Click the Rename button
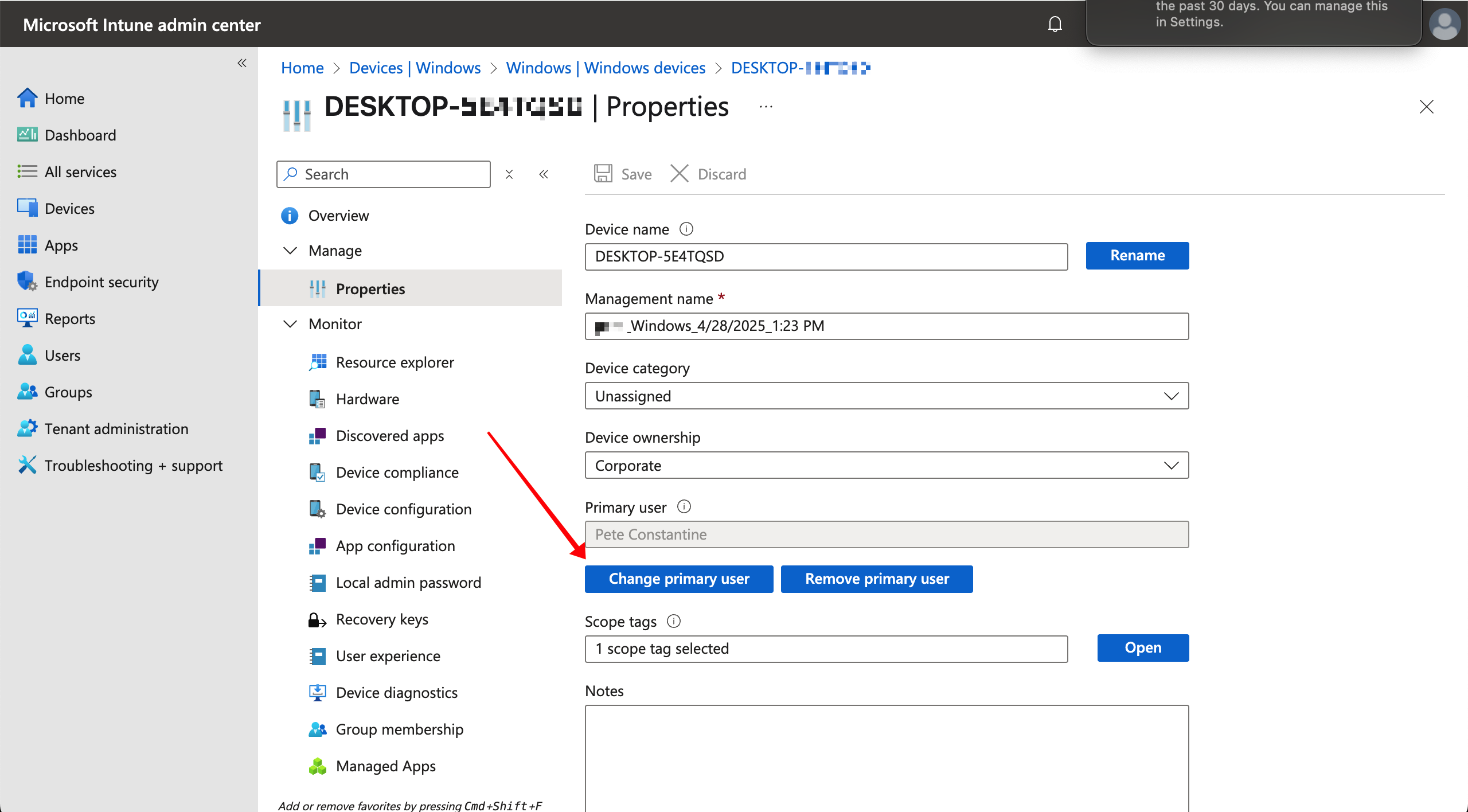Screen dimensions: 1468x812 coord(1137,255)
